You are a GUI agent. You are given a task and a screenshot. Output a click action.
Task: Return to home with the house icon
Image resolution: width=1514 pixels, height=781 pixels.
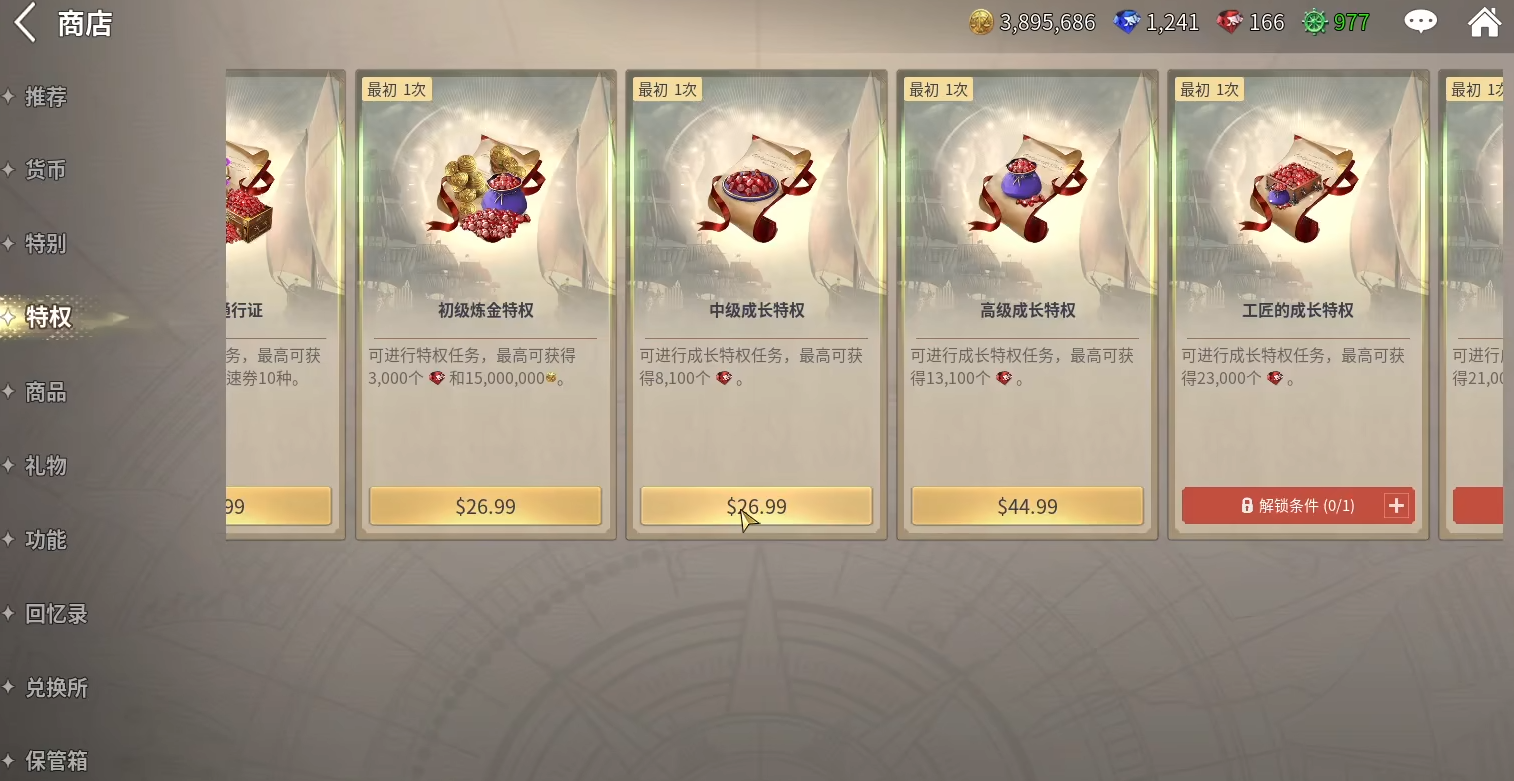coord(1484,22)
